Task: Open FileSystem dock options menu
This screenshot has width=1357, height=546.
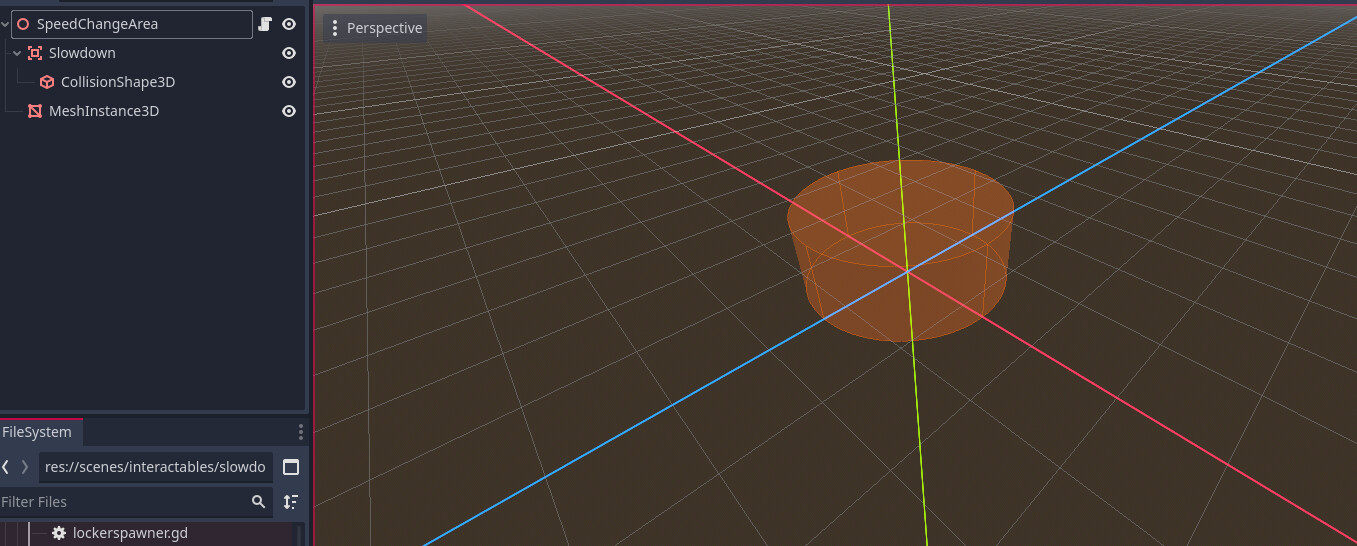Action: point(300,432)
